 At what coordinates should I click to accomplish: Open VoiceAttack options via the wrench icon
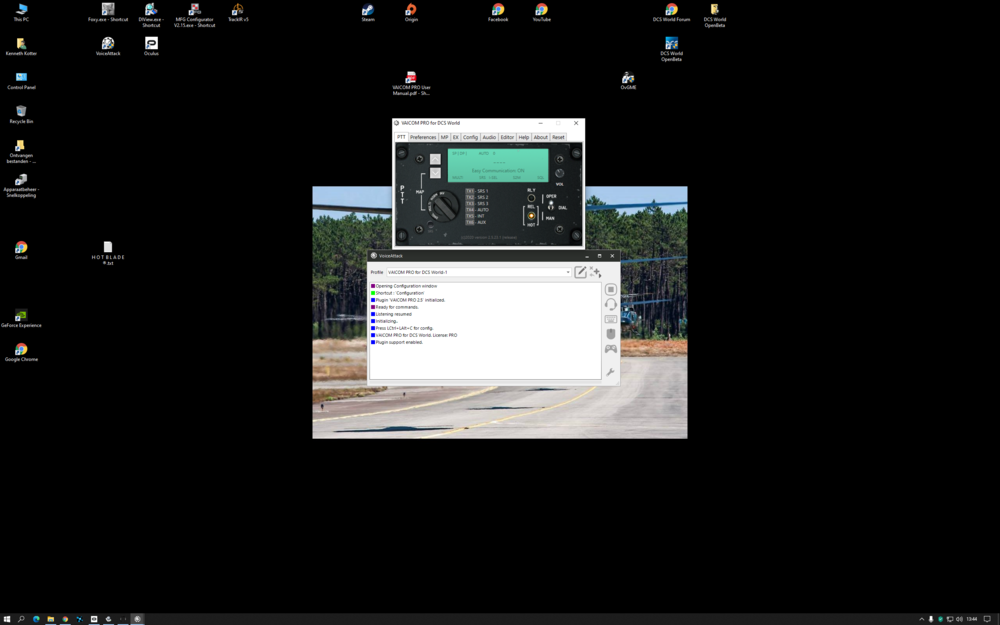[610, 372]
